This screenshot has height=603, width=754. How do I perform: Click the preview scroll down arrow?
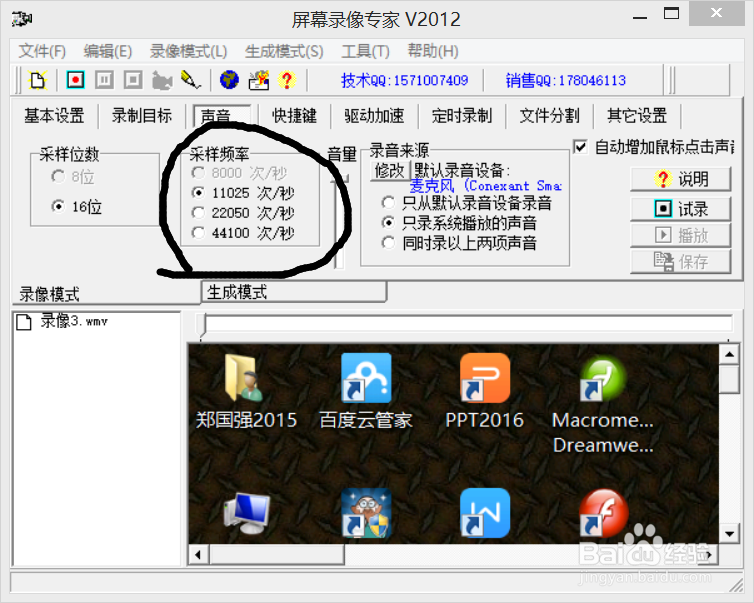tap(729, 534)
